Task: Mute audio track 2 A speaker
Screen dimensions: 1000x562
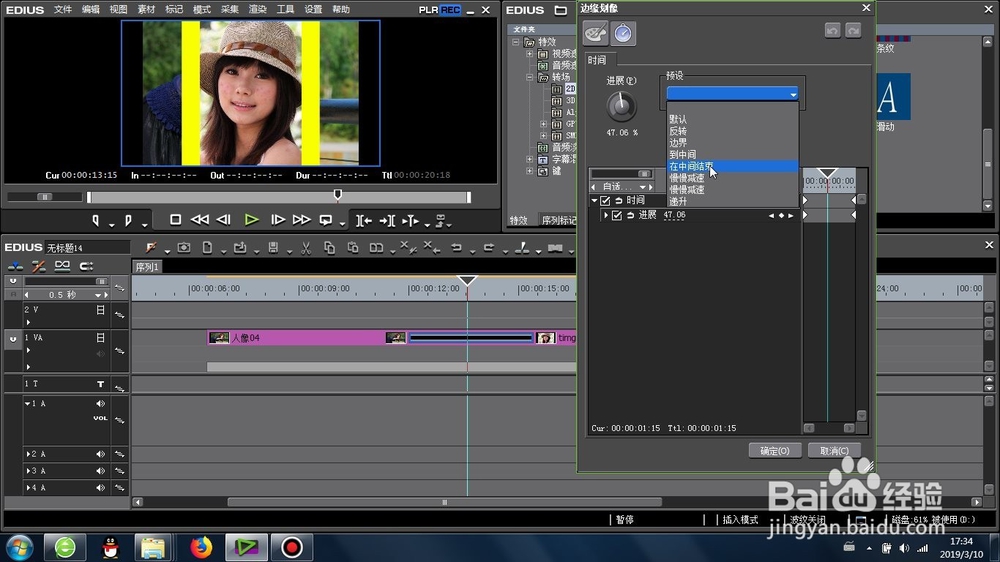Action: click(x=100, y=454)
